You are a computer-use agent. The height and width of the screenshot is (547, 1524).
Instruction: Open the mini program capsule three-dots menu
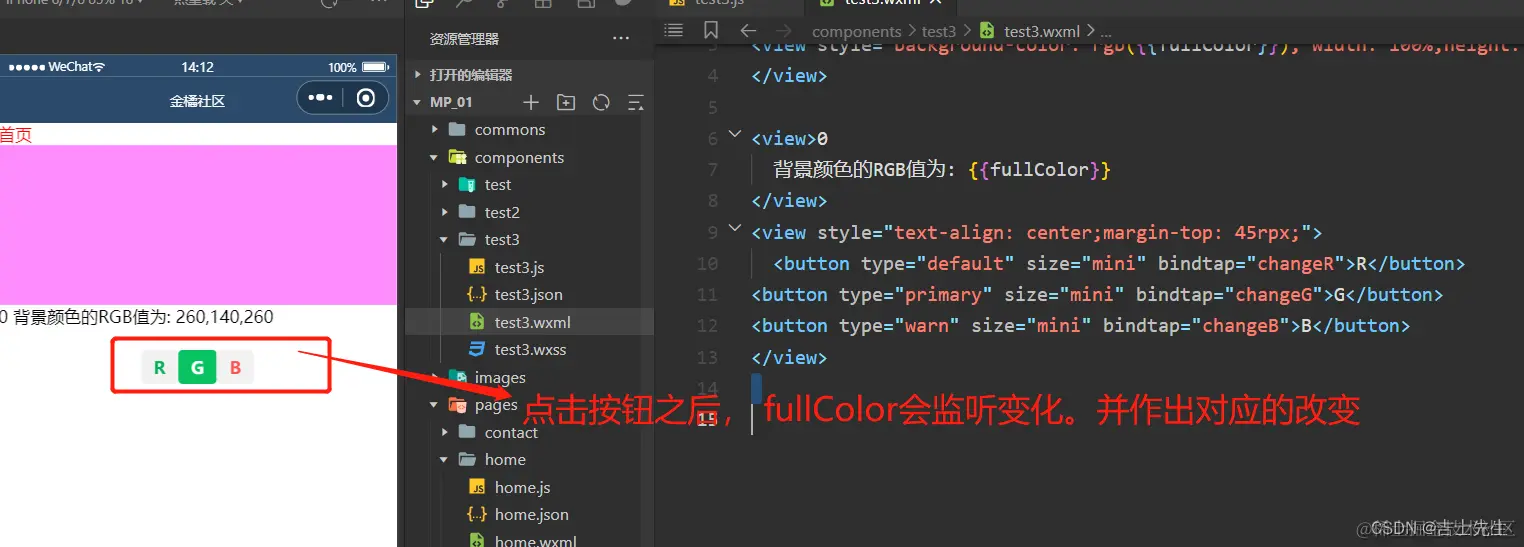(320, 98)
